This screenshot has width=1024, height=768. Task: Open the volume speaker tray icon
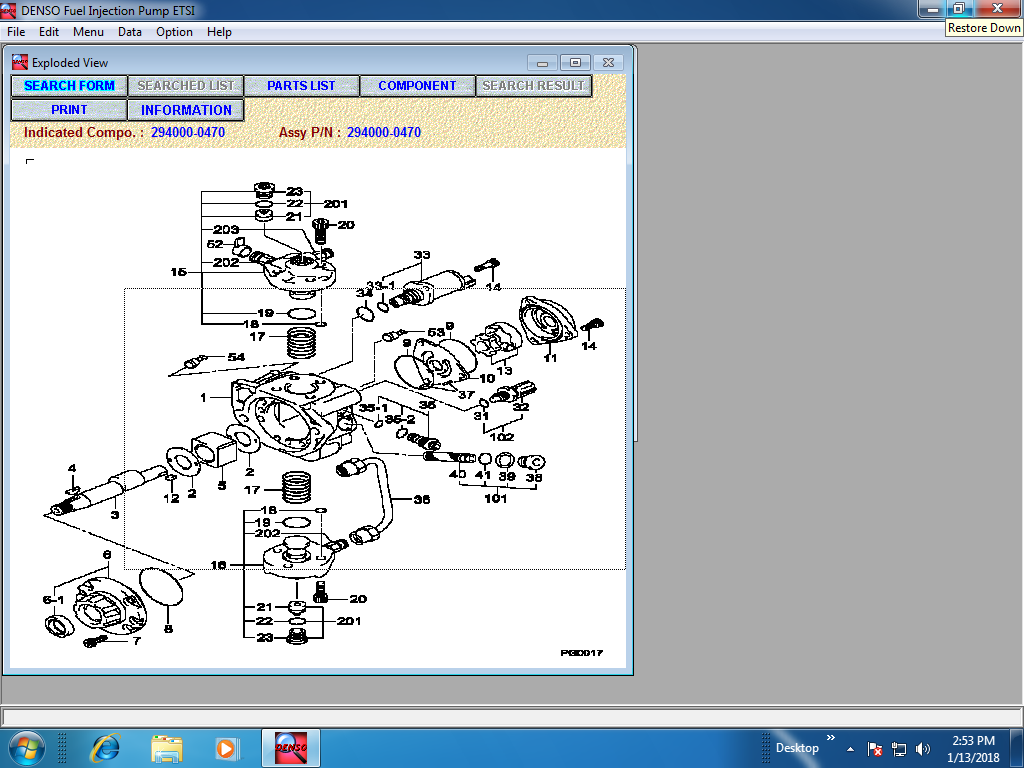point(923,749)
